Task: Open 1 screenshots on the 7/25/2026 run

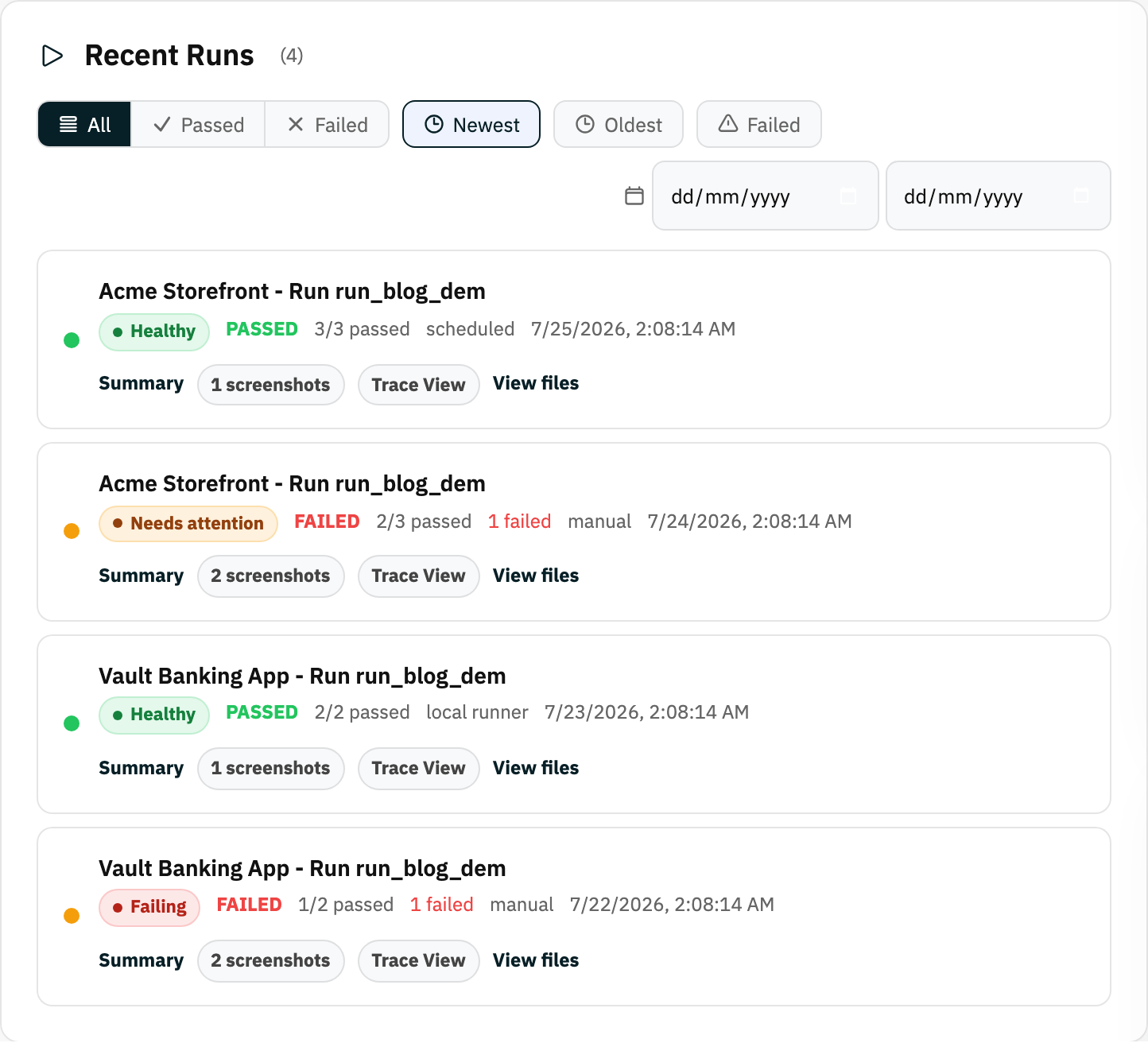Action: [270, 385]
